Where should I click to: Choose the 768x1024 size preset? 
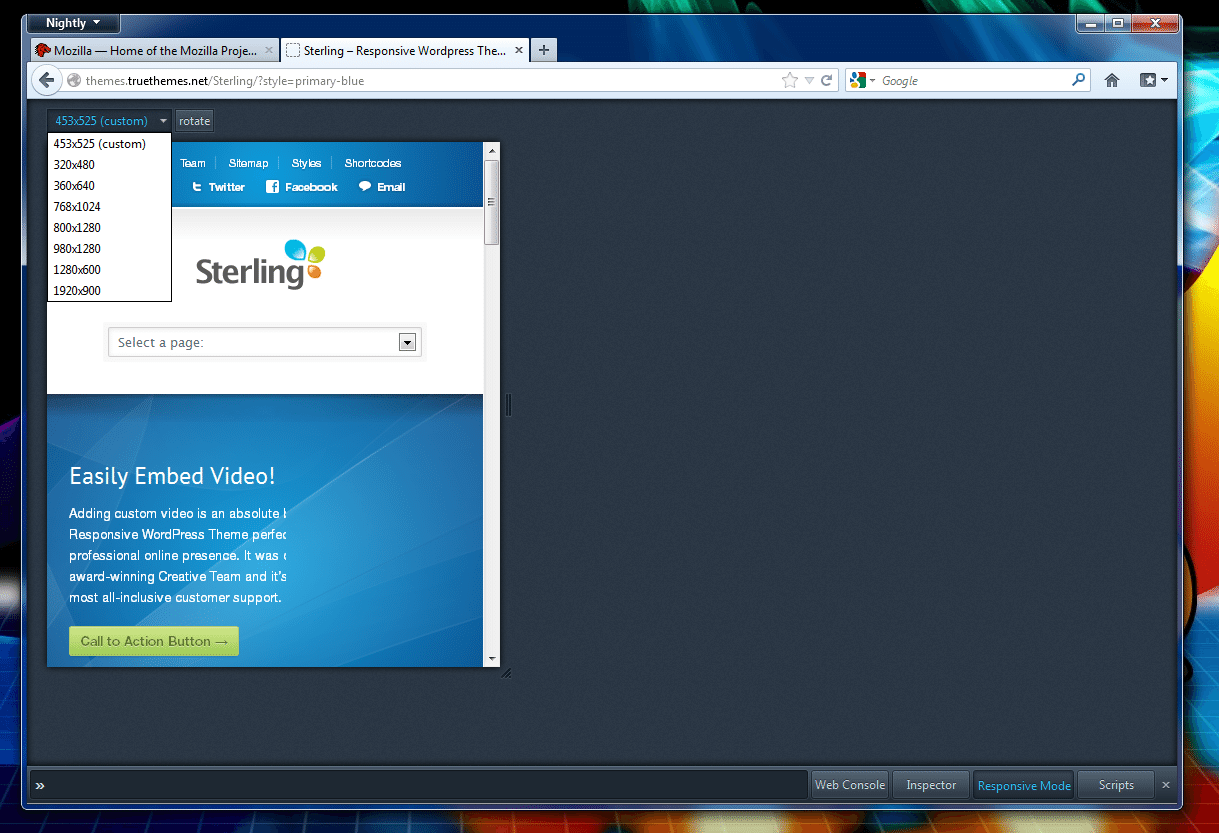point(77,207)
